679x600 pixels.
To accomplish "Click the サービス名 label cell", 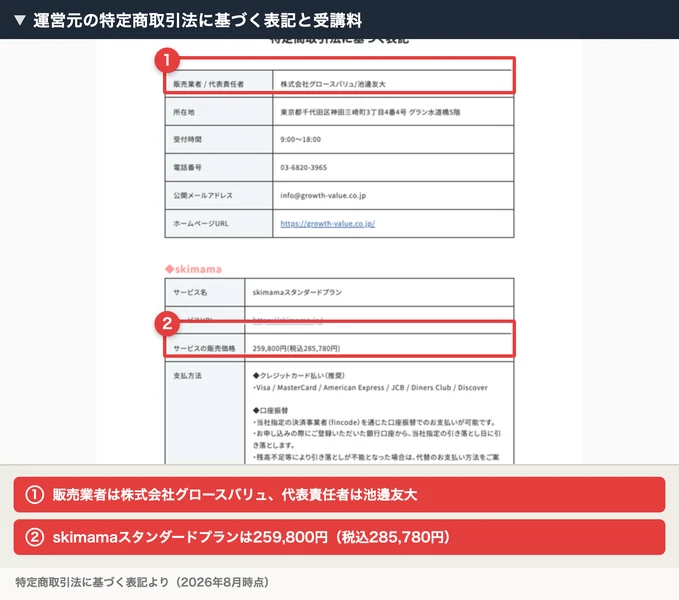I will (x=205, y=292).
